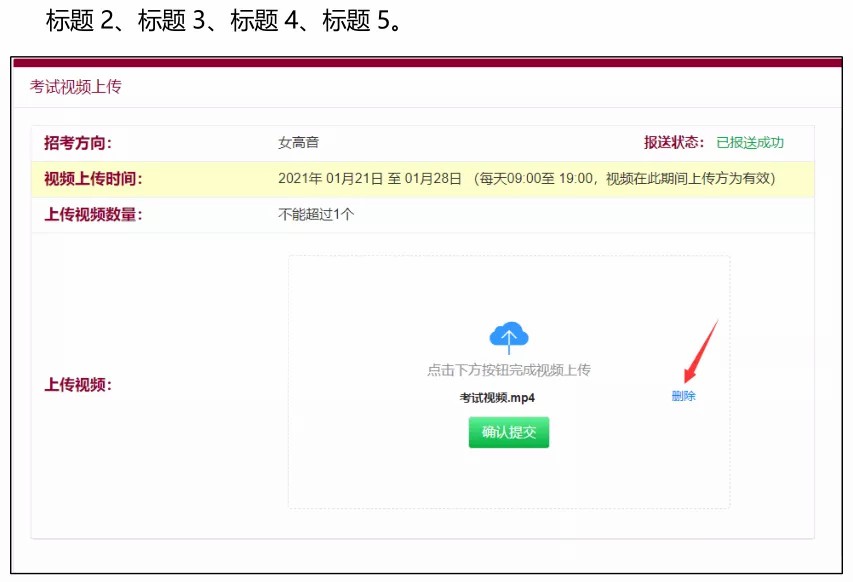Click the 考试视频上传 panel title

76,87
